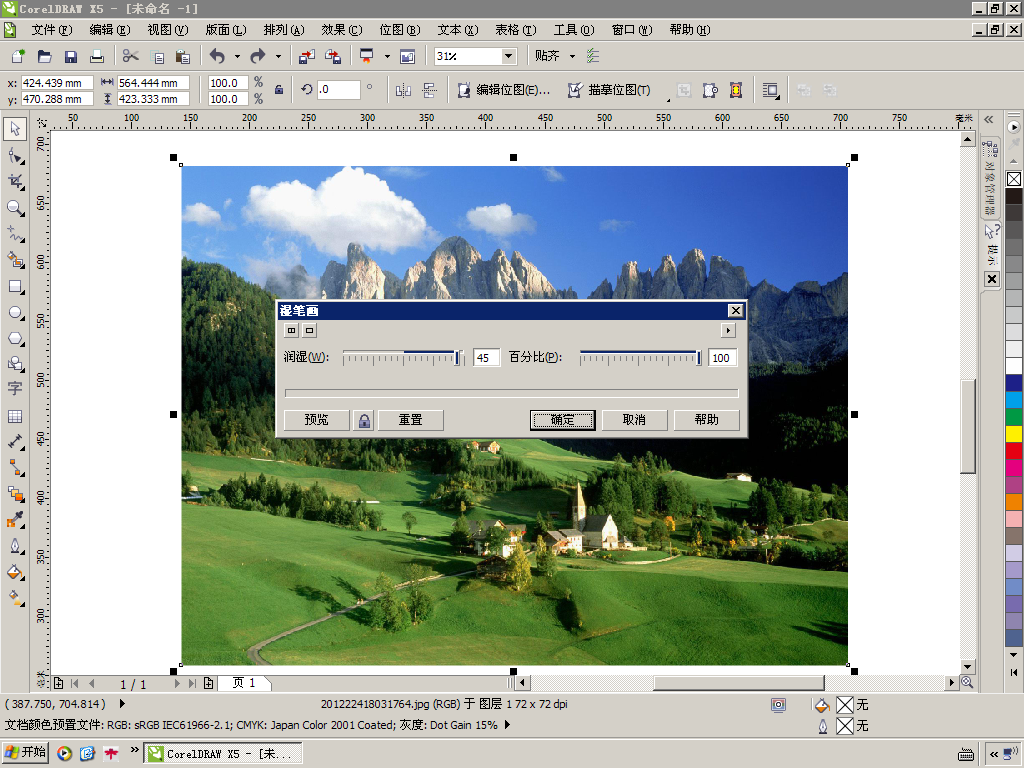Select the Fill tool in toolbox

(x=15, y=573)
